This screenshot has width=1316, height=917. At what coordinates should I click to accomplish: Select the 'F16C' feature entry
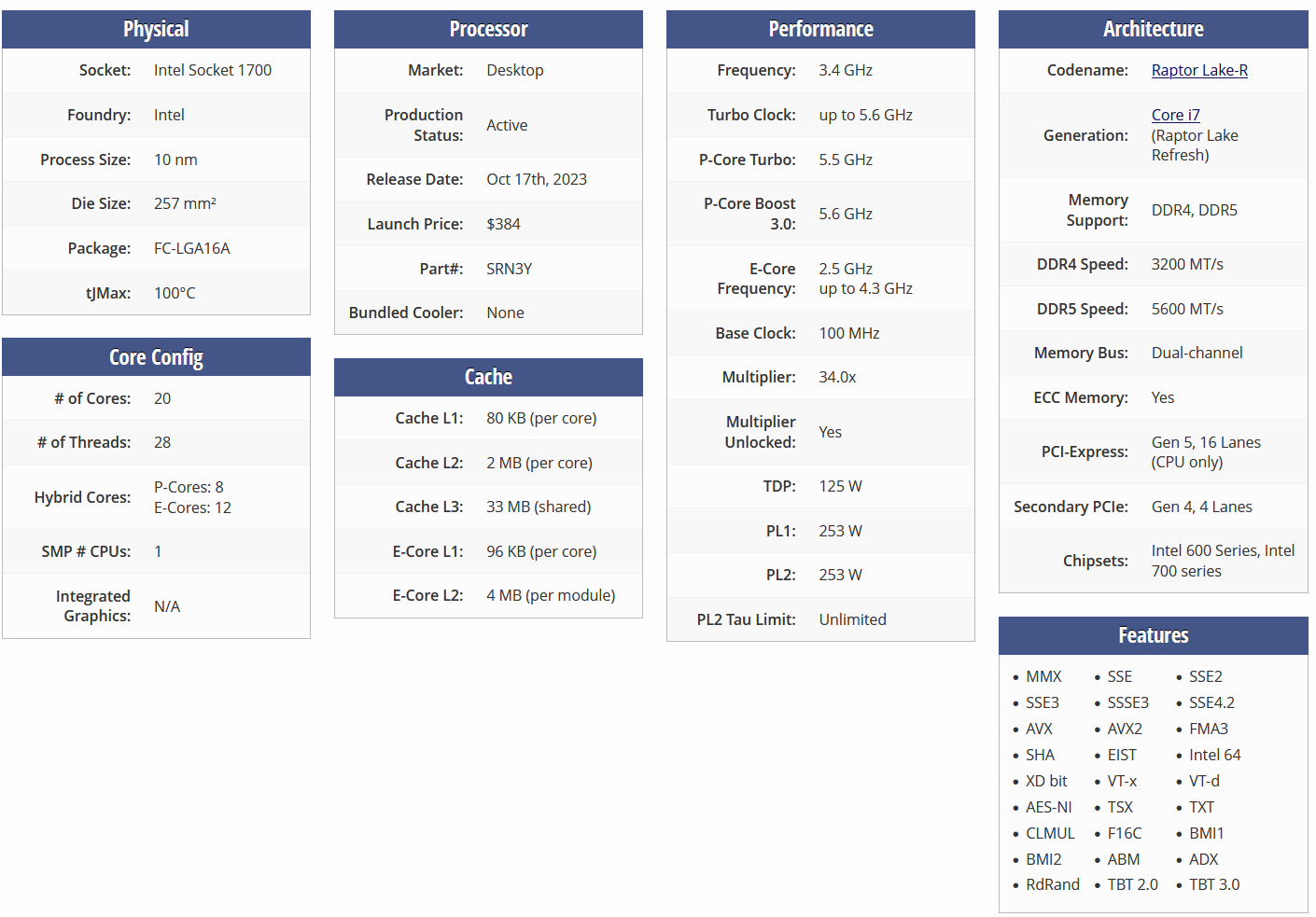pyautogui.click(x=1125, y=833)
